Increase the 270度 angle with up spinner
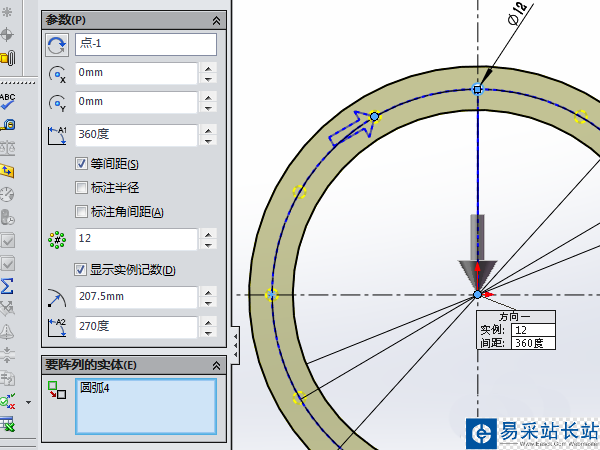Viewport: 600px width, 450px height. (208, 322)
